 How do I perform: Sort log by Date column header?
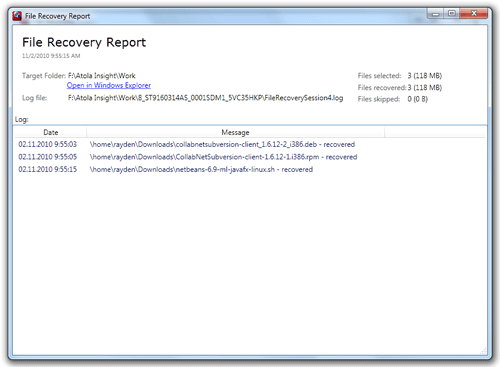[51, 132]
